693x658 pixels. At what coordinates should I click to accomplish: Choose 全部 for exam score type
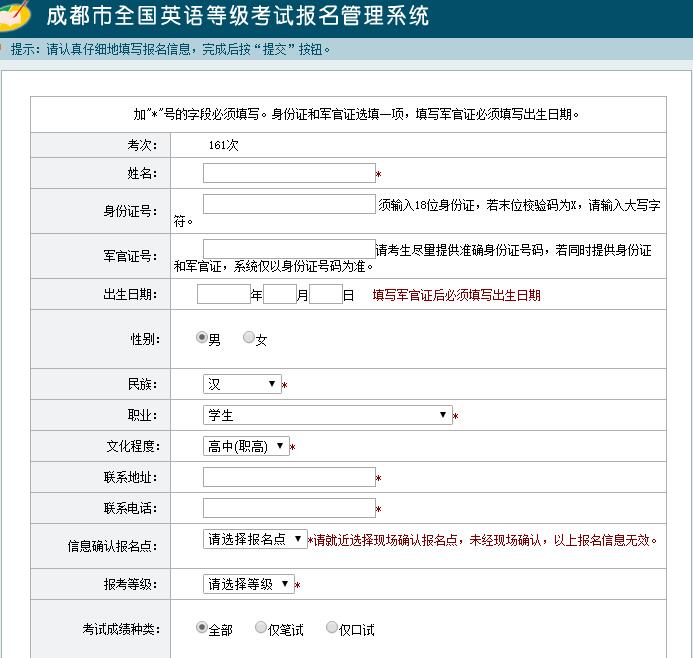202,627
